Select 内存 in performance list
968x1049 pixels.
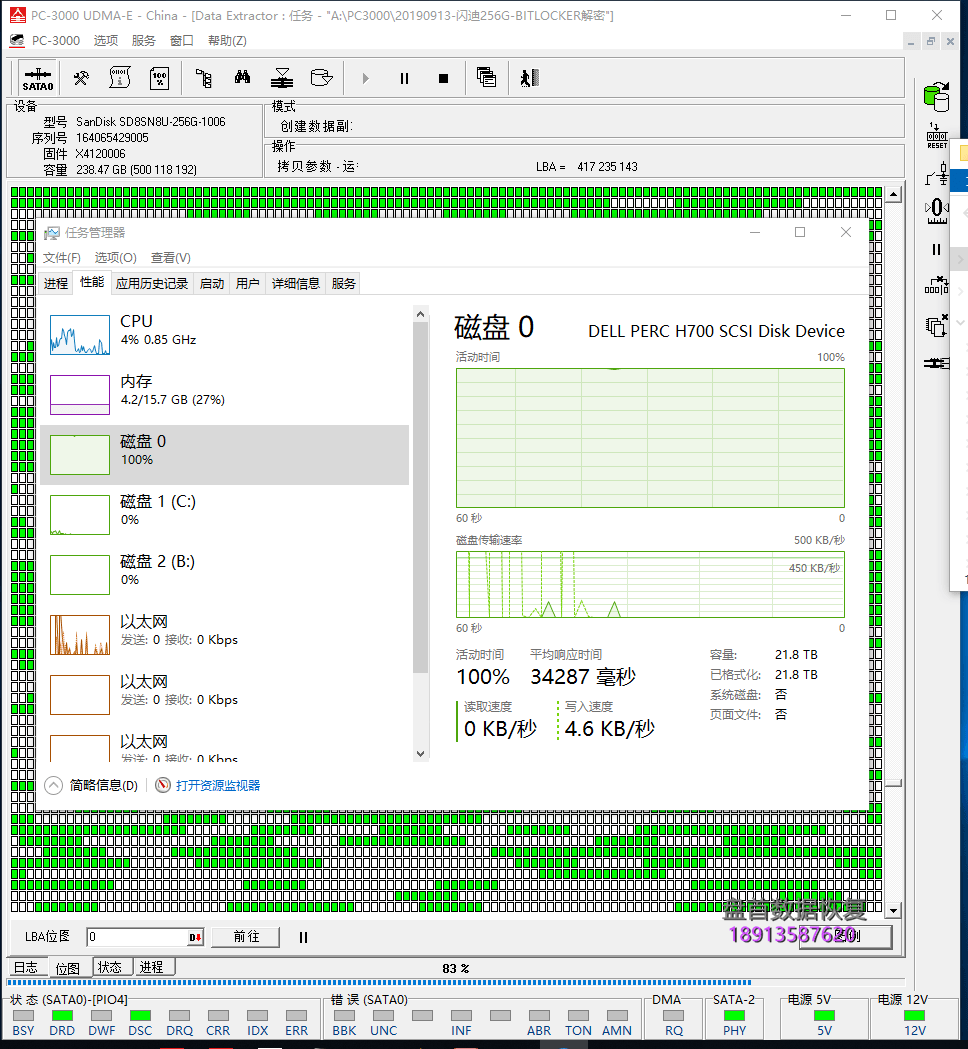pos(225,395)
